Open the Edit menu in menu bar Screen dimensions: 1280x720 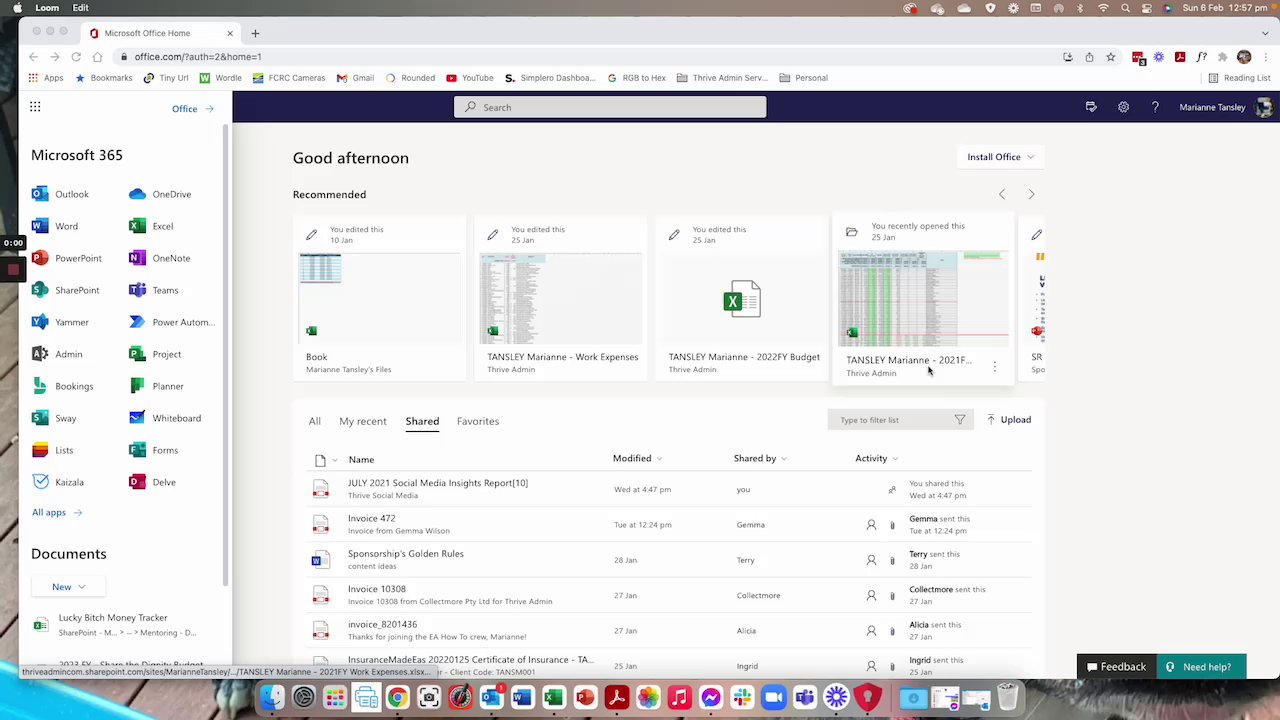click(x=80, y=8)
